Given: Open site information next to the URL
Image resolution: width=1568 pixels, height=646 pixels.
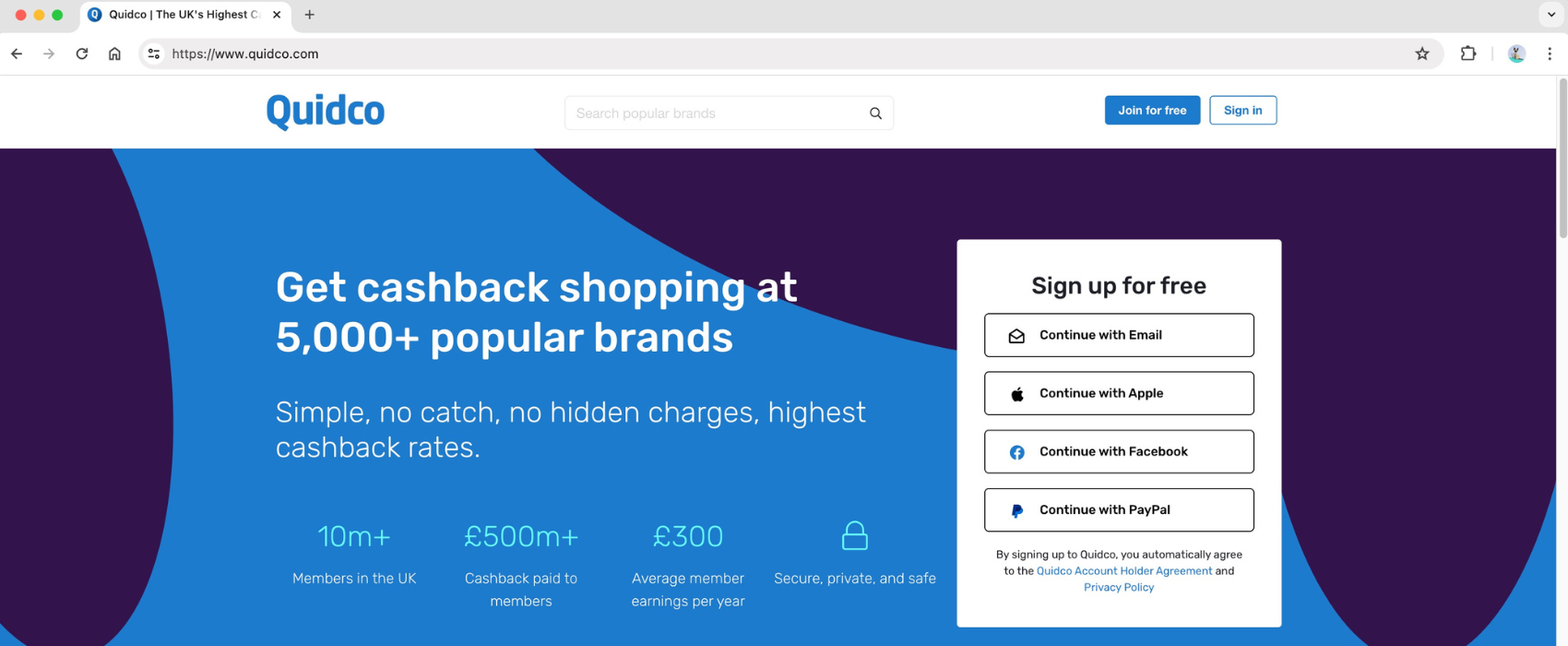Looking at the screenshot, I should tap(153, 54).
